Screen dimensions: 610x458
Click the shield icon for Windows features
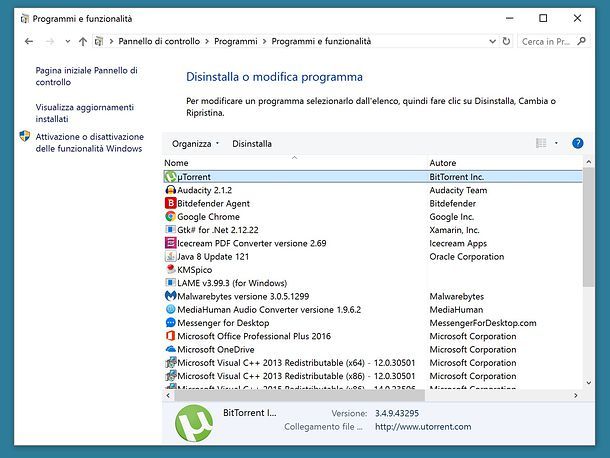pos(25,136)
